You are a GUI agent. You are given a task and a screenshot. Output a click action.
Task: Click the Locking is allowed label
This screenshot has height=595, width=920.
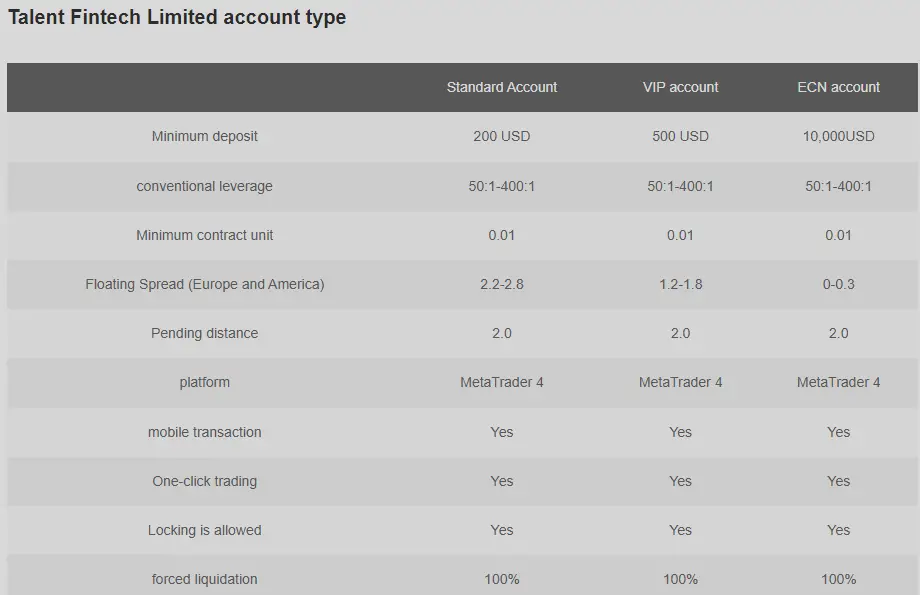click(x=205, y=530)
